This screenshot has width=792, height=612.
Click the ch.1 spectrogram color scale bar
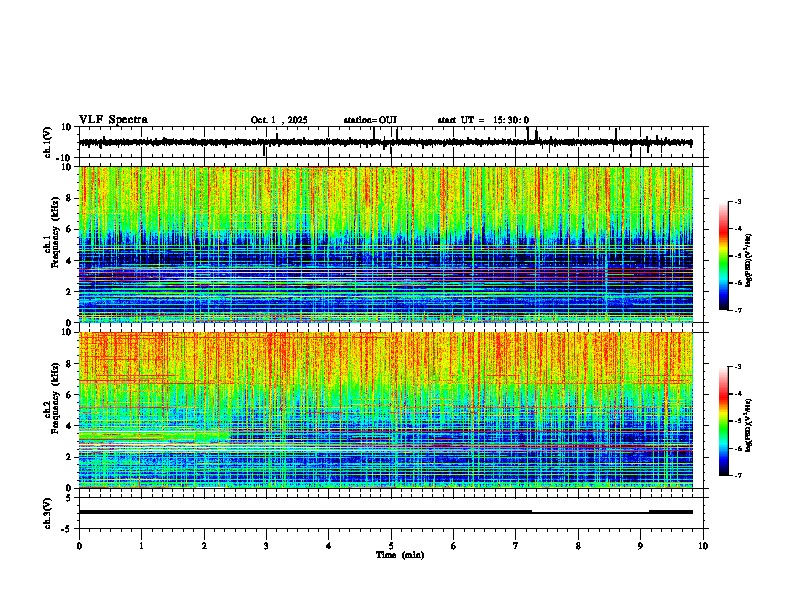(x=723, y=256)
